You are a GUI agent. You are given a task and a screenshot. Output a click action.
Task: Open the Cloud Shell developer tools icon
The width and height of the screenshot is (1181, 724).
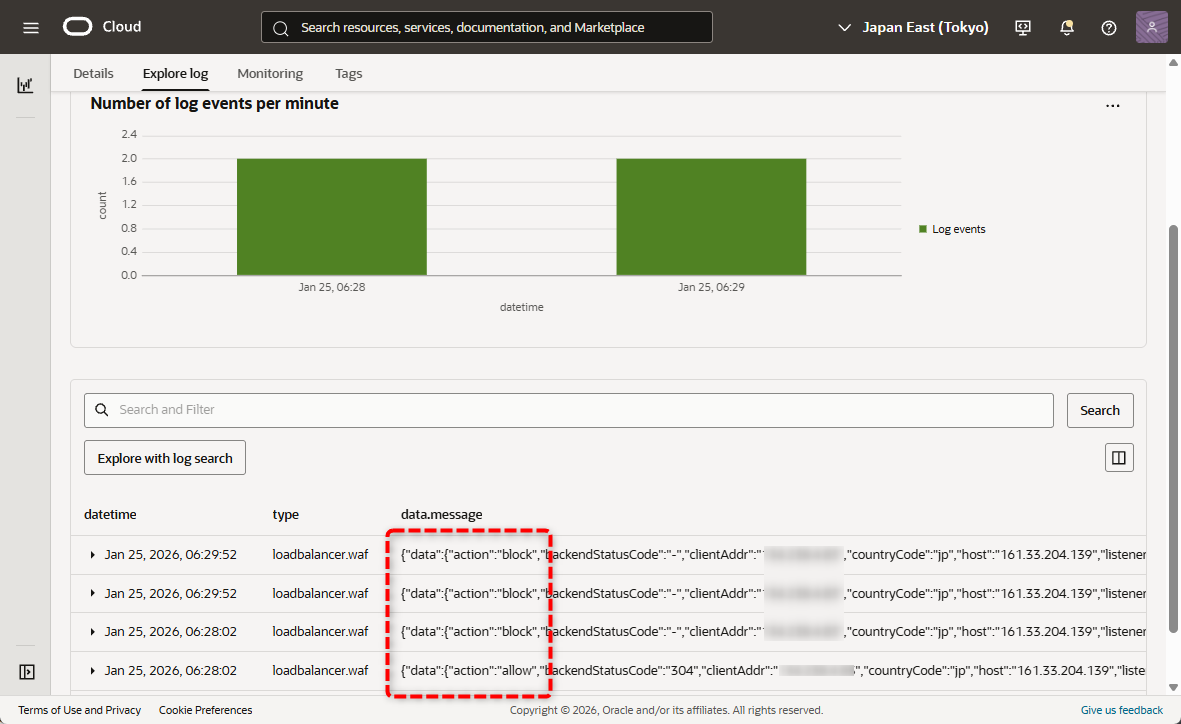tap(1023, 28)
